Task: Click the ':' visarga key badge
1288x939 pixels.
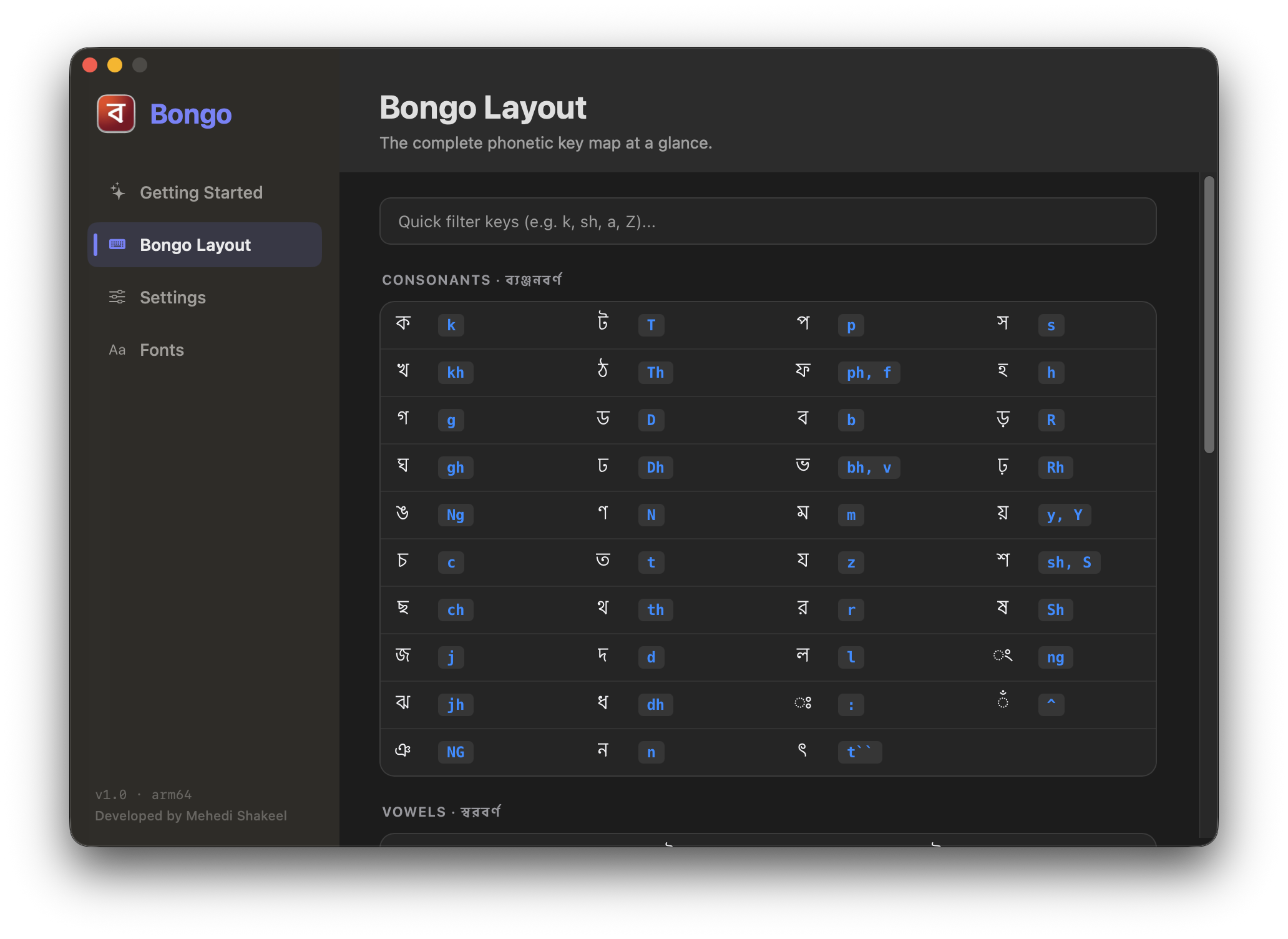Action: [x=851, y=705]
